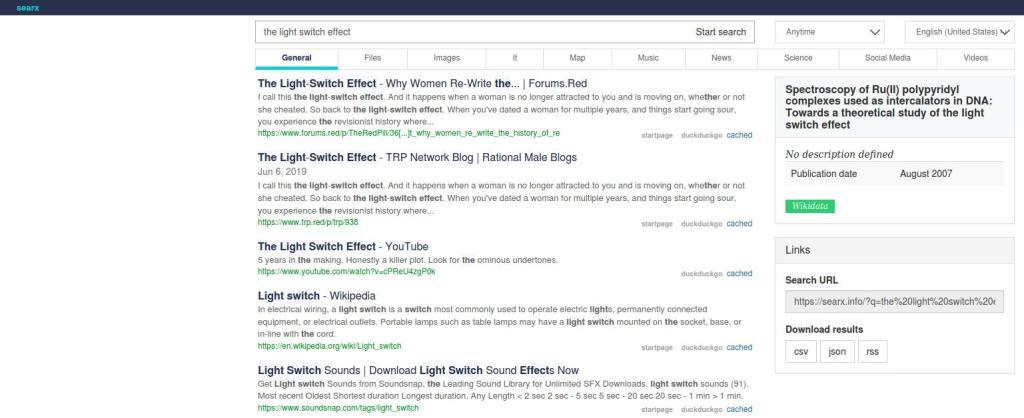Open The Light Switch Effect YouTube result
1024x418 pixels.
pyautogui.click(x=343, y=246)
